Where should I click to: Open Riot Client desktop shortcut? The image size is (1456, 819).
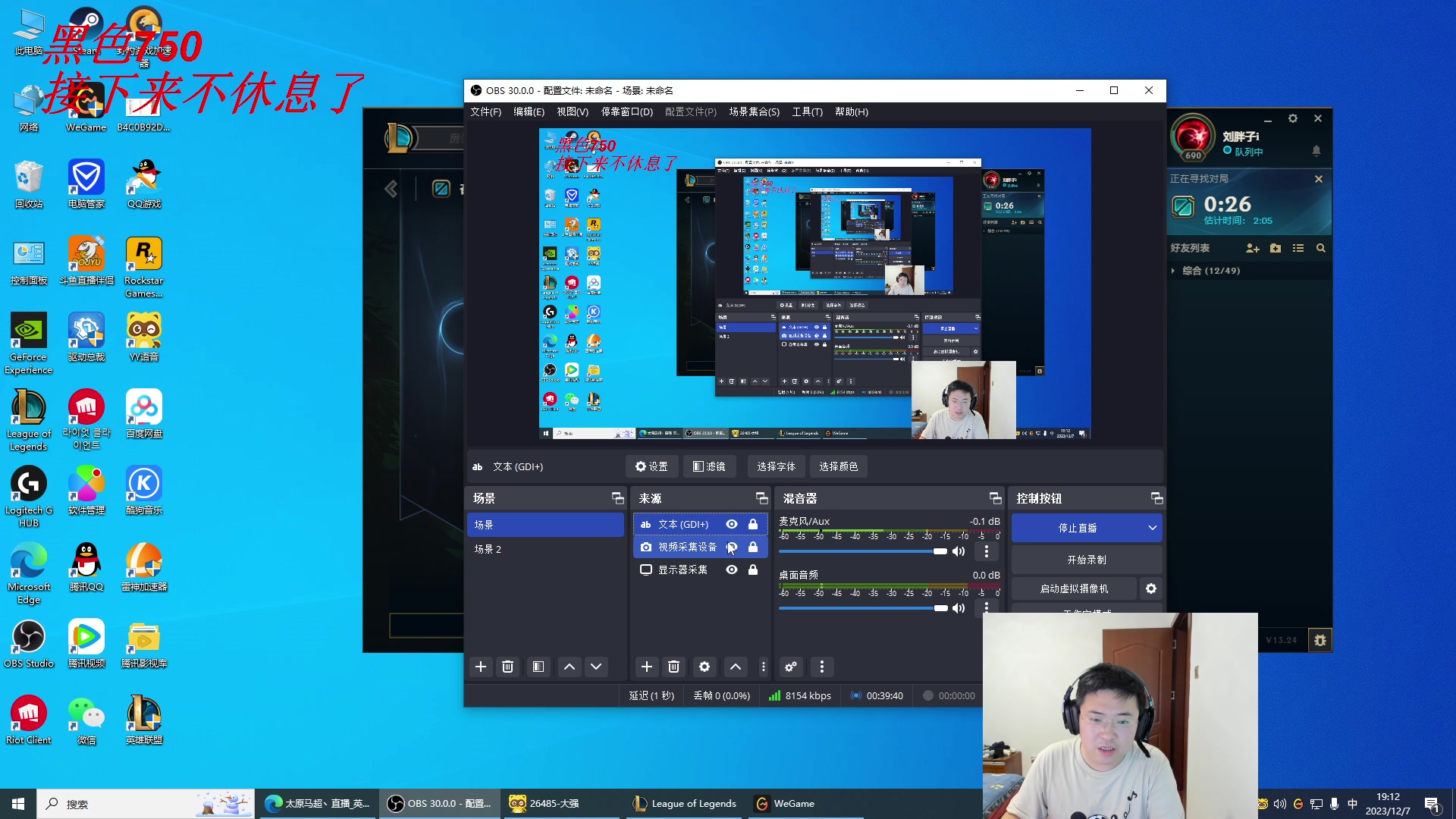pos(29,720)
